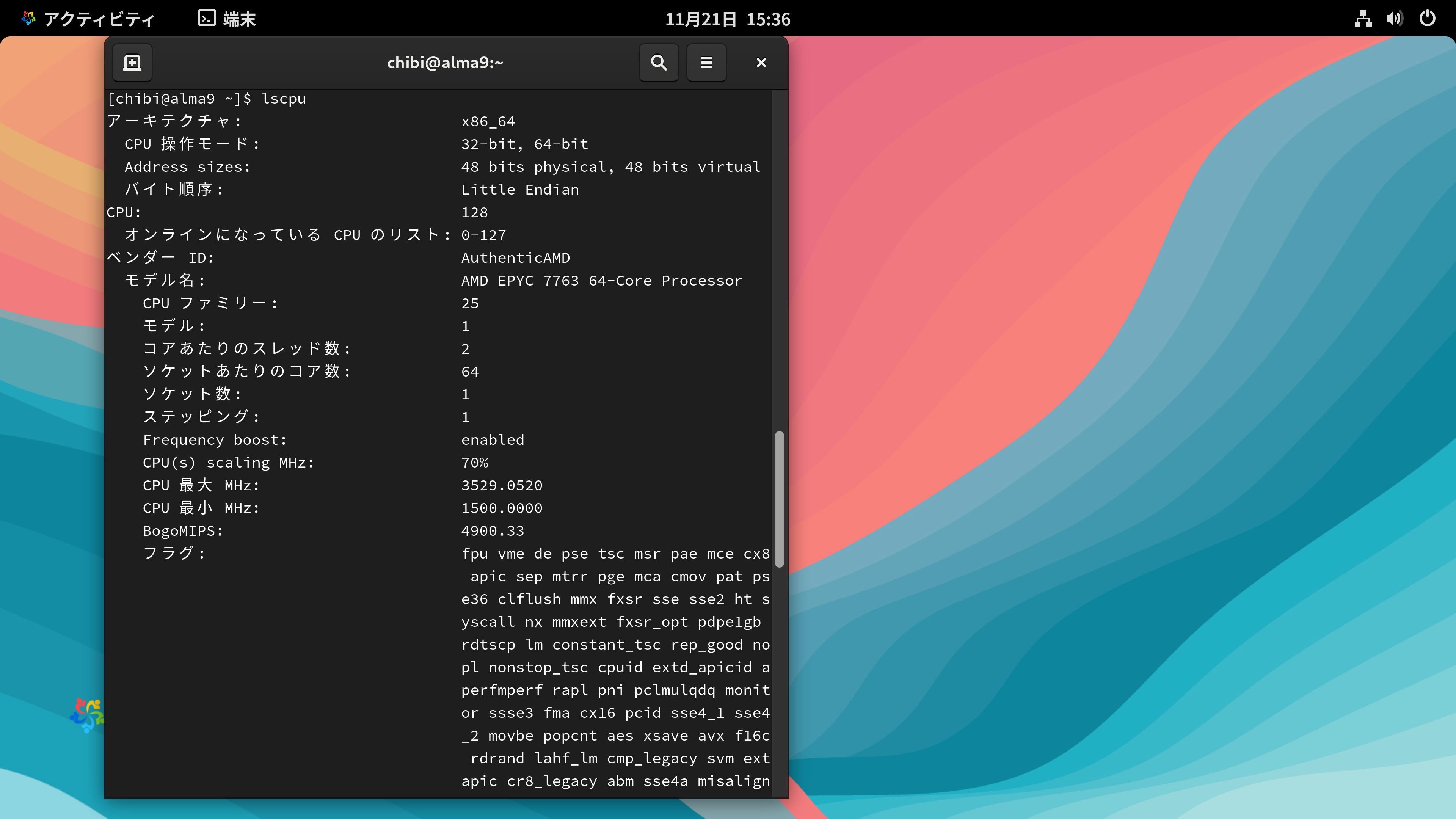
Task: Click the volume speaker icon
Action: (1394, 19)
